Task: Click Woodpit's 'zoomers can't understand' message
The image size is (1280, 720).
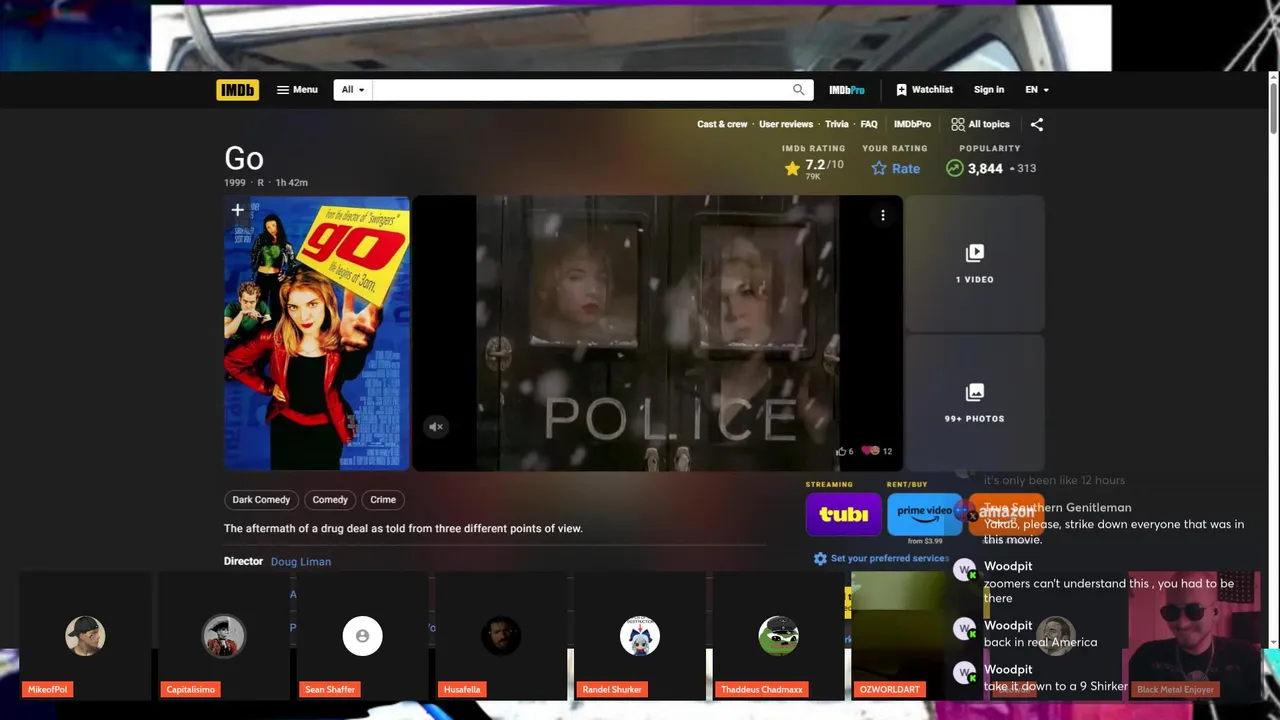Action: tap(1108, 591)
